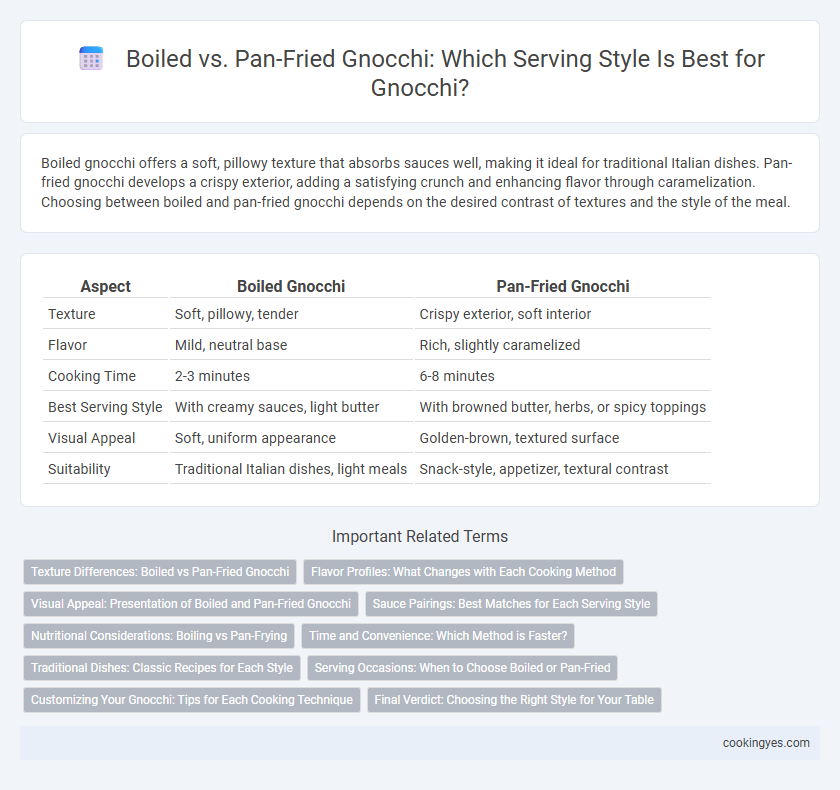Open Final Verdict: Choosing the Right Style tag
This screenshot has width=840, height=790.
click(x=514, y=700)
